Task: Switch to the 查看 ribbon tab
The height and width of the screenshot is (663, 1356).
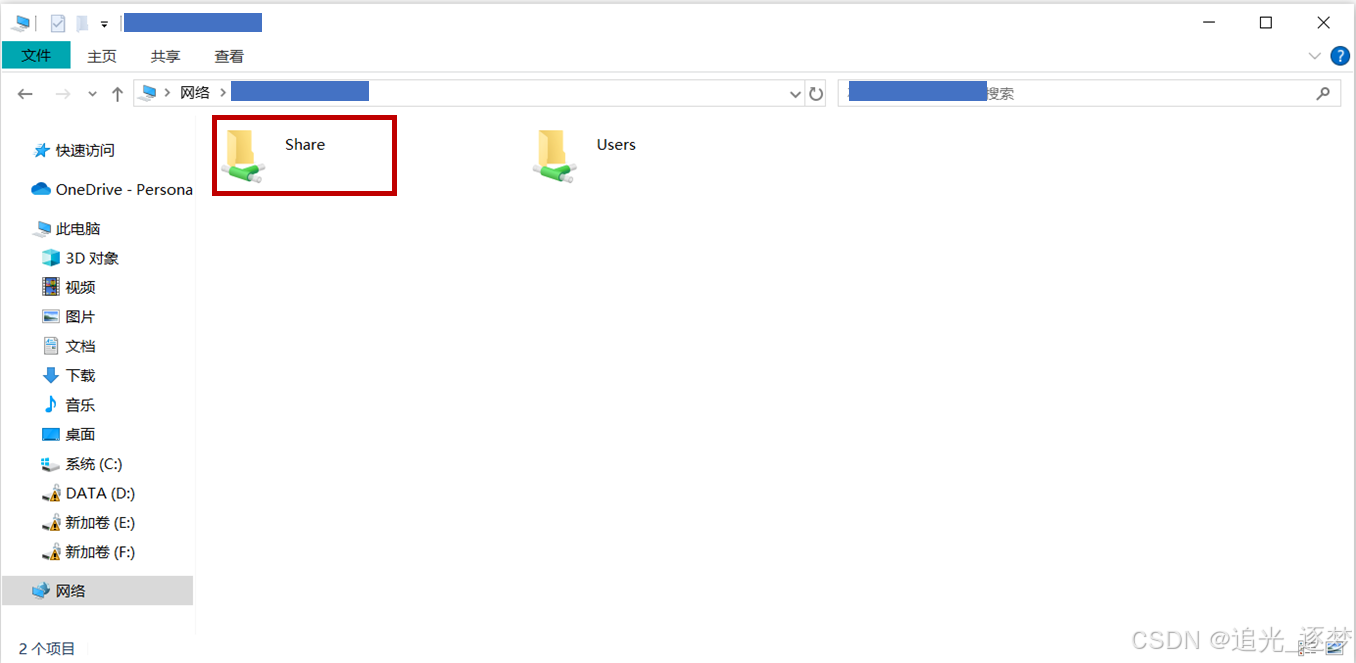Action: tap(229, 56)
